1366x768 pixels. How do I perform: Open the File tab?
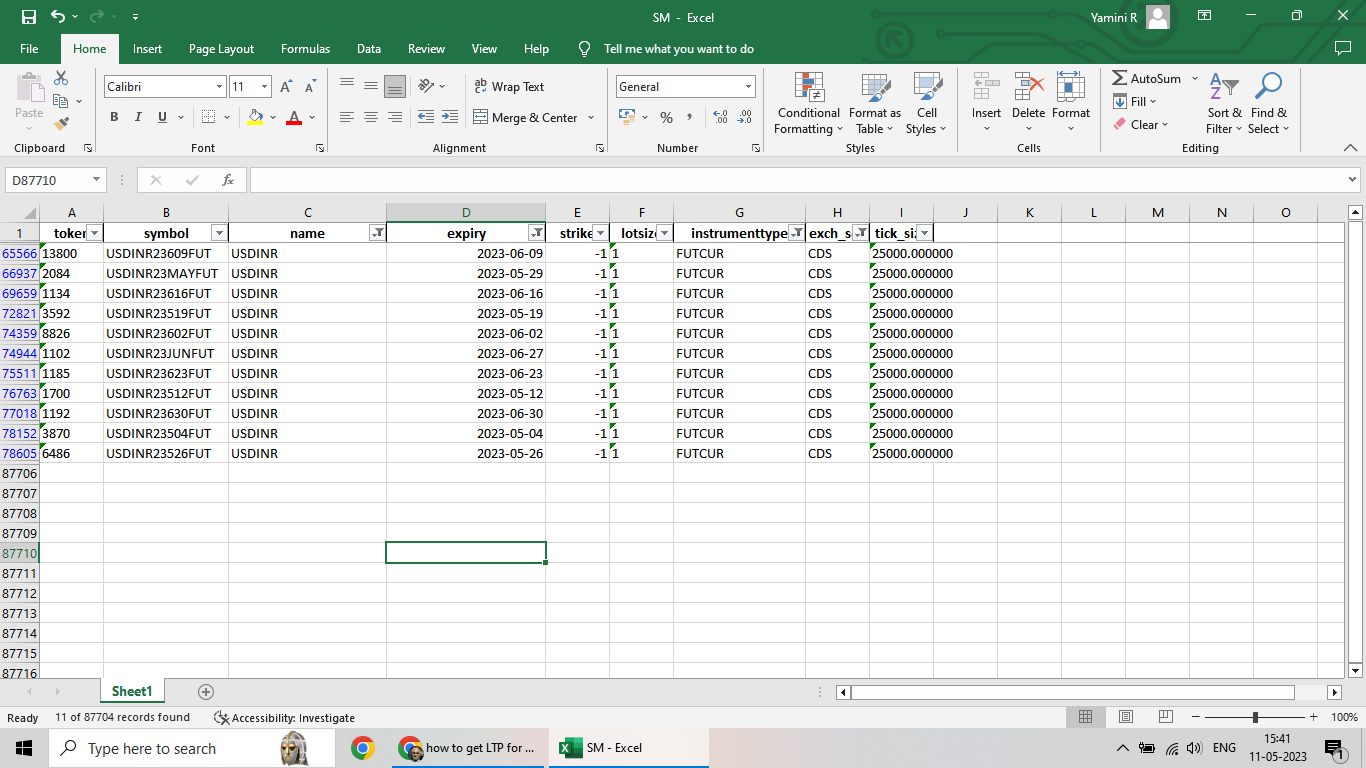pyautogui.click(x=29, y=49)
